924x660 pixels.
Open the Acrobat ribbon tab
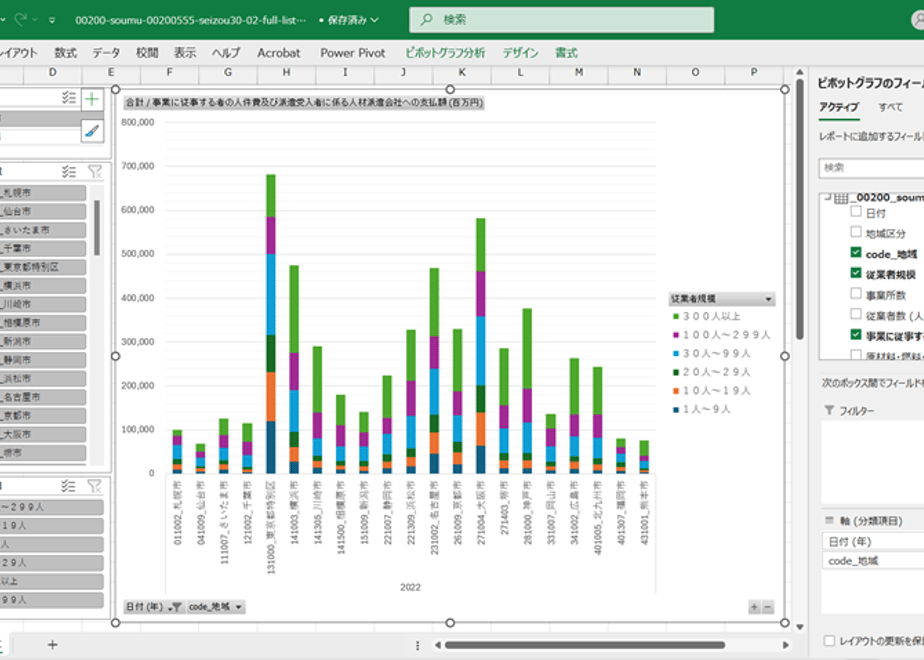tap(279, 53)
